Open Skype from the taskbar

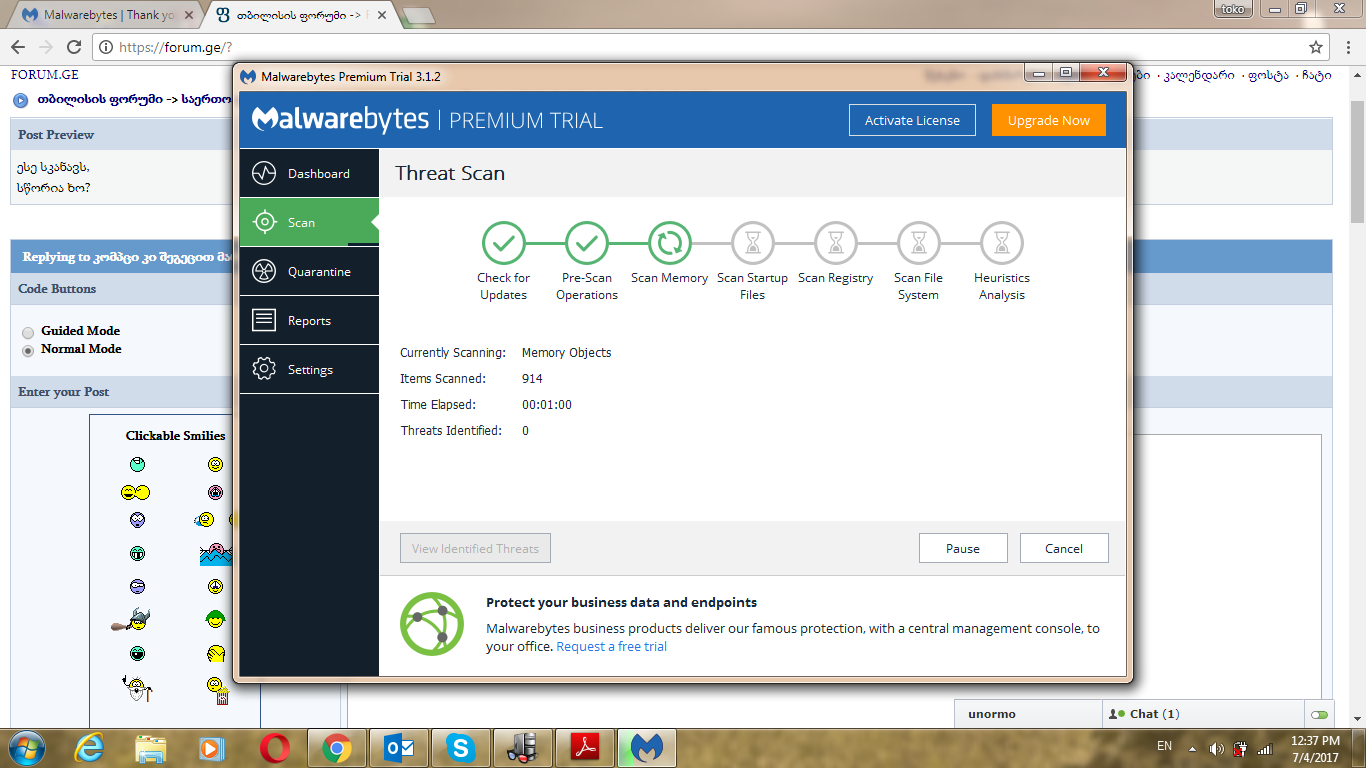tap(460, 748)
